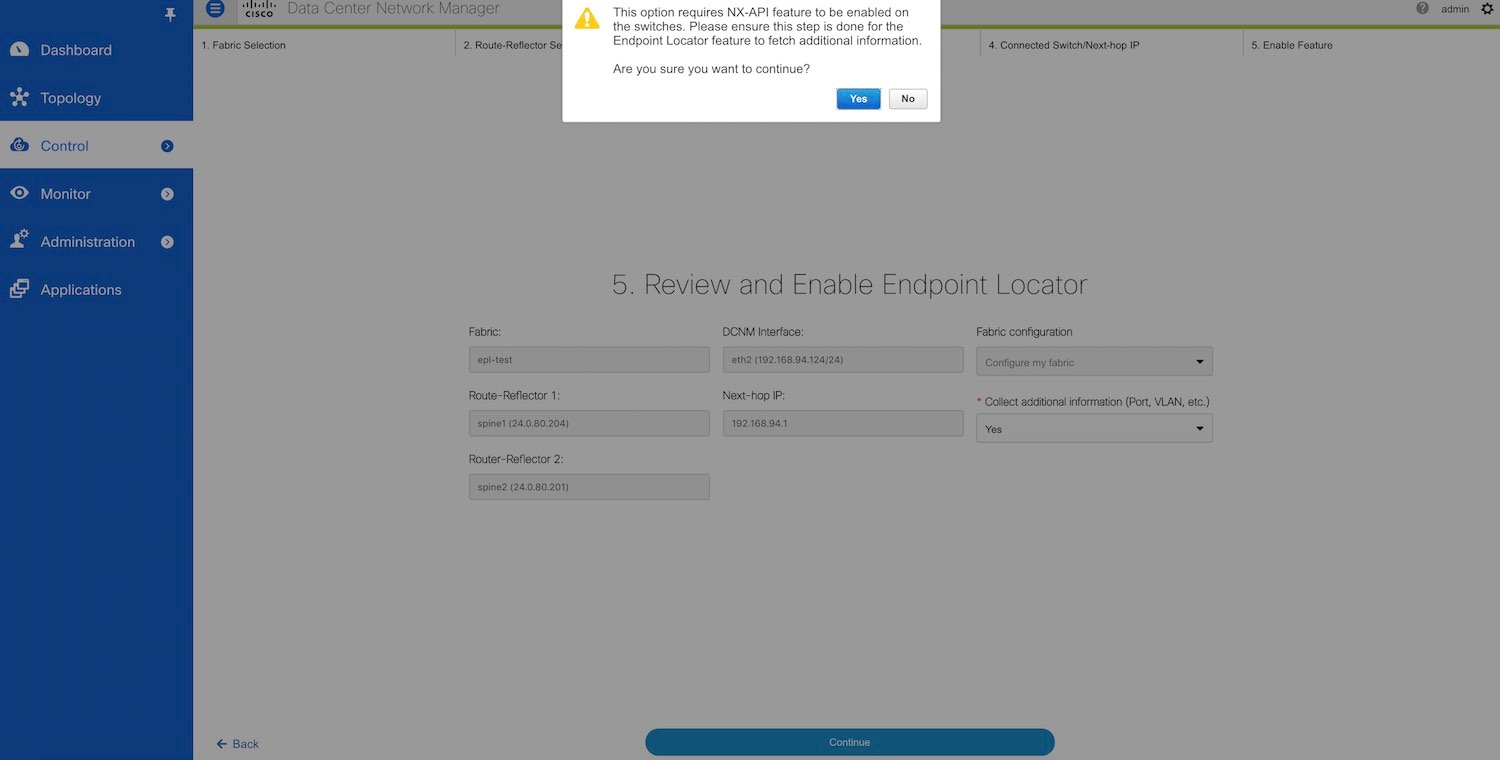Click the Router-Reflector 2 spine2 field
This screenshot has width=1500, height=760.
(x=589, y=487)
